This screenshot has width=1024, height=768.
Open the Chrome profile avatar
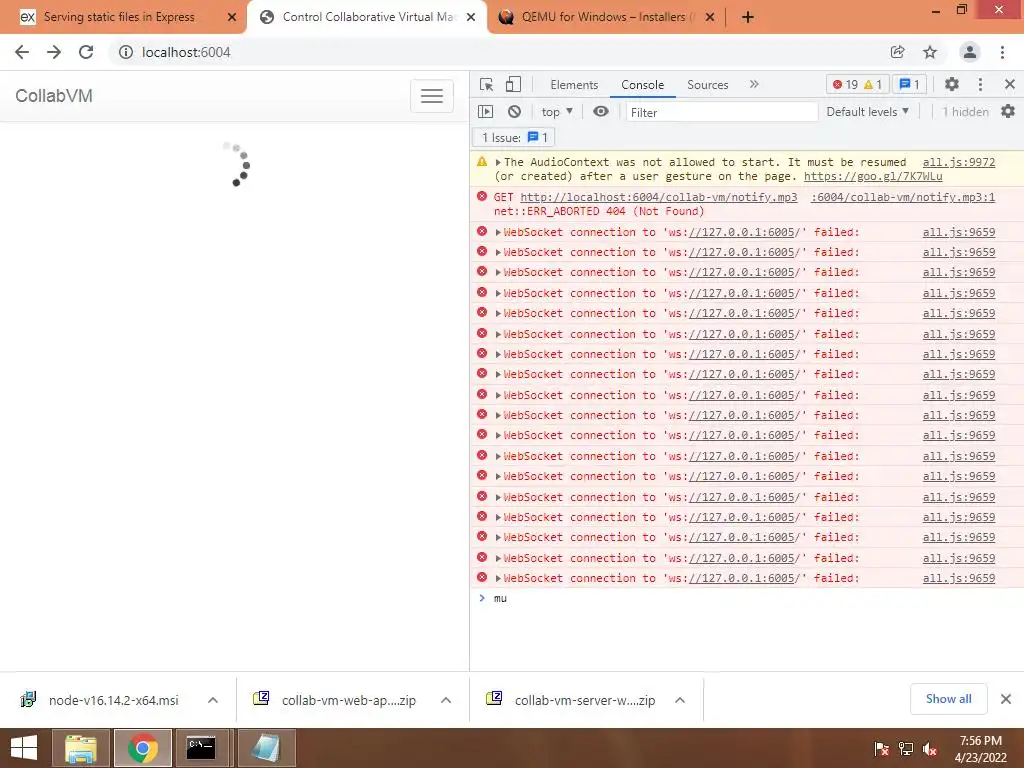tap(970, 52)
